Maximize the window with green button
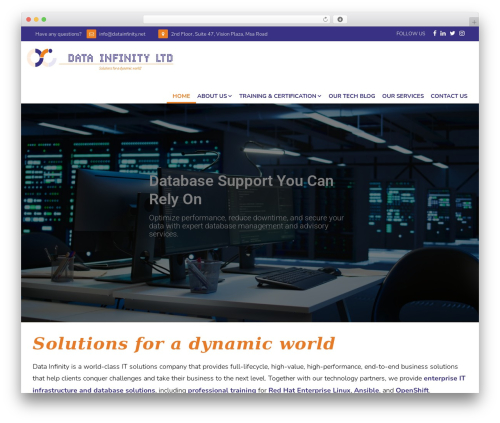 point(44,20)
